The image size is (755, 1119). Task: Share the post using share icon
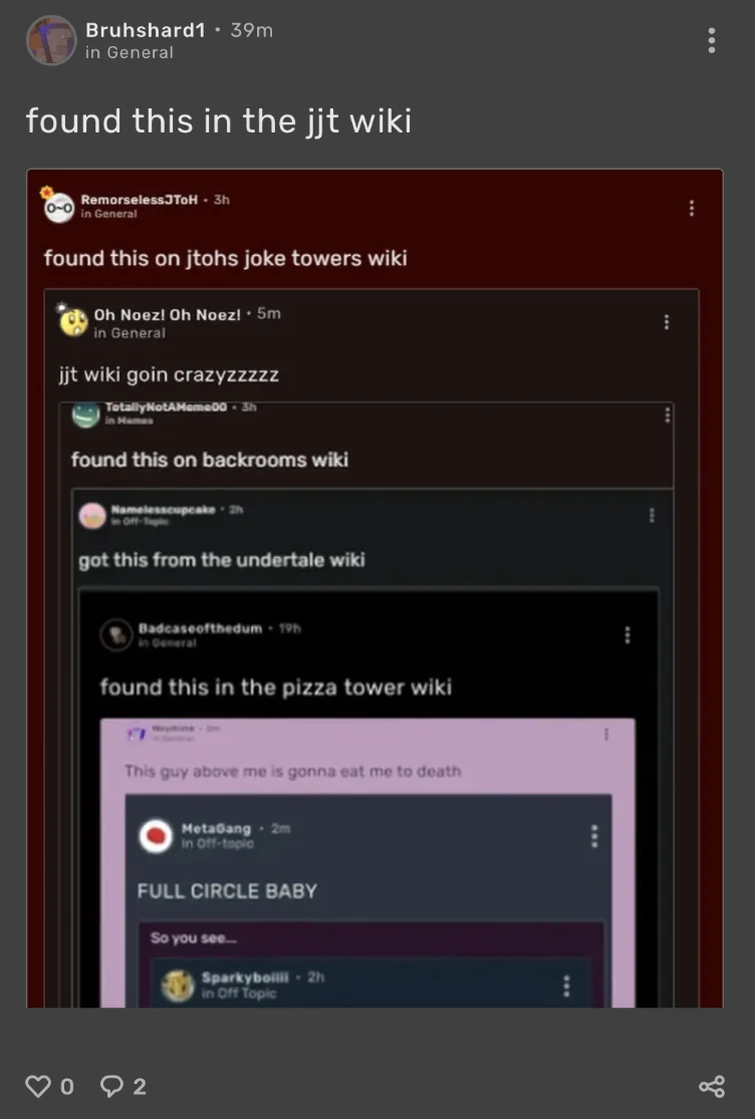(711, 1086)
